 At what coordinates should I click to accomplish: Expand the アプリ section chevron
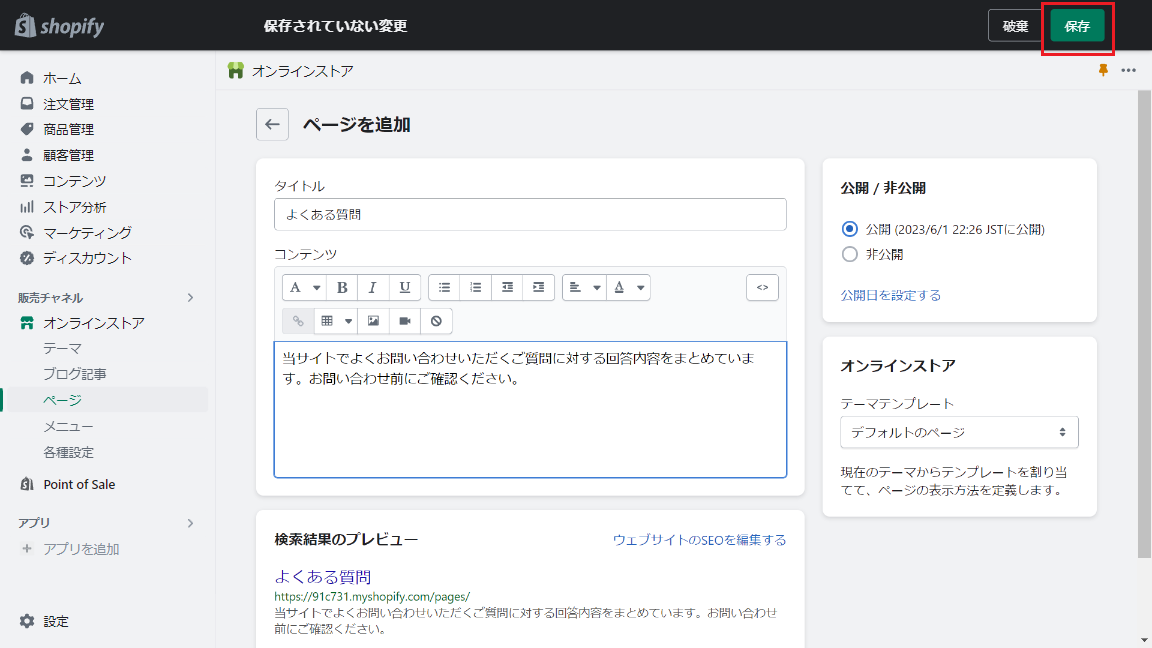(190, 523)
